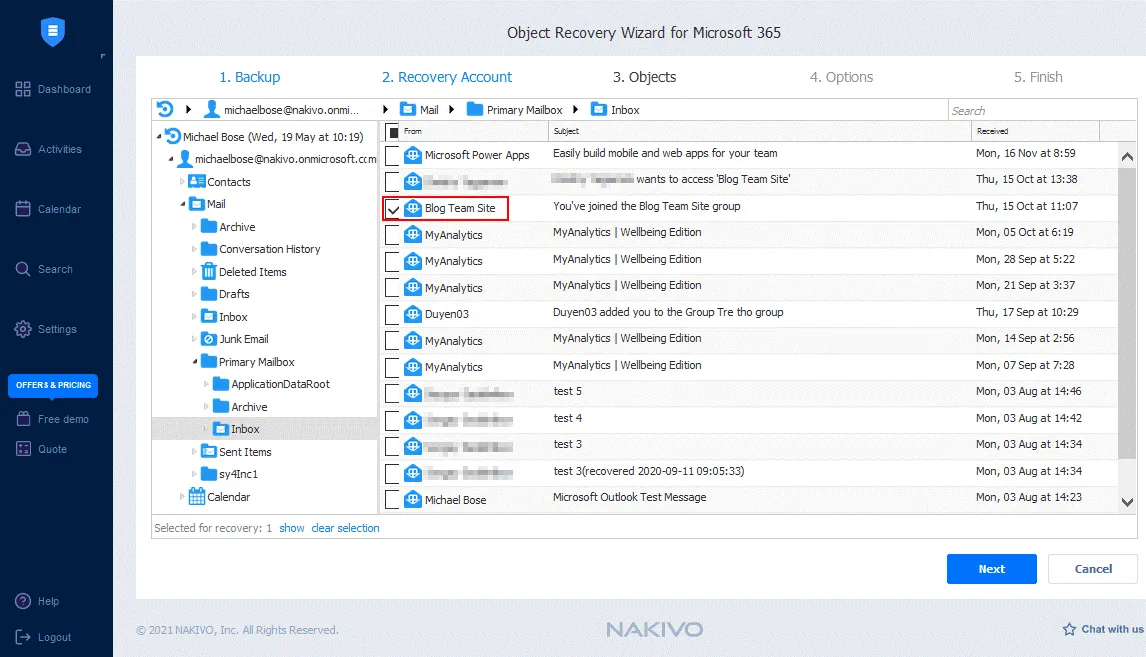The image size is (1146, 657).
Task: Click the Junk Email folder icon
Action: pos(209,339)
